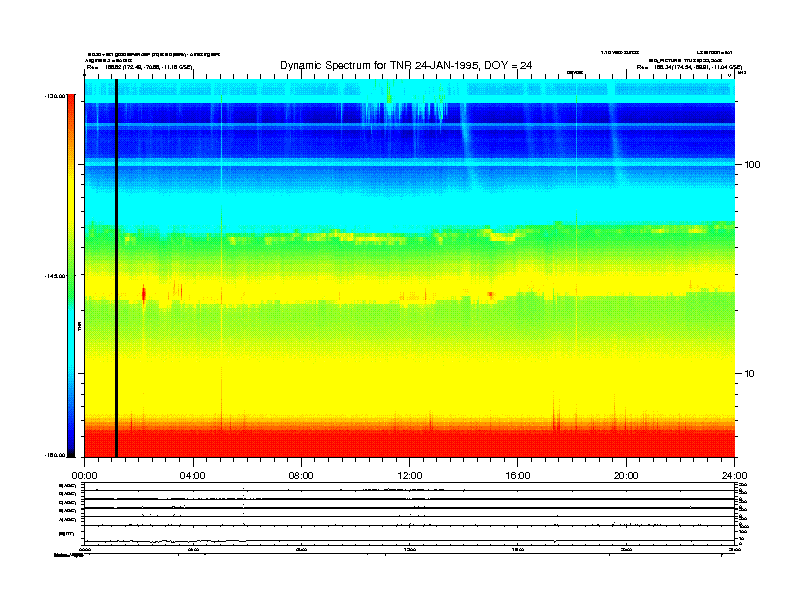This screenshot has width=792, height=612.
Task: Click the '-145.00' color scale label
Action: coord(55,276)
